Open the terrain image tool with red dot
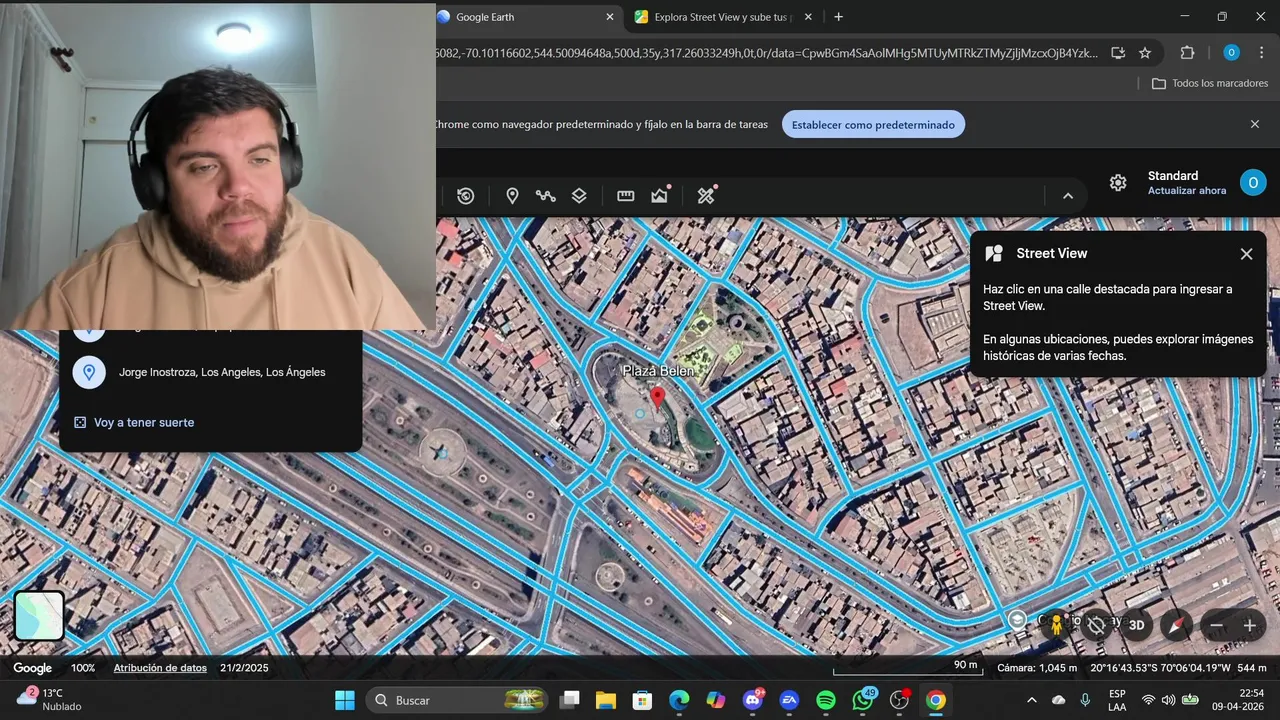This screenshot has height=720, width=1280. click(x=660, y=195)
